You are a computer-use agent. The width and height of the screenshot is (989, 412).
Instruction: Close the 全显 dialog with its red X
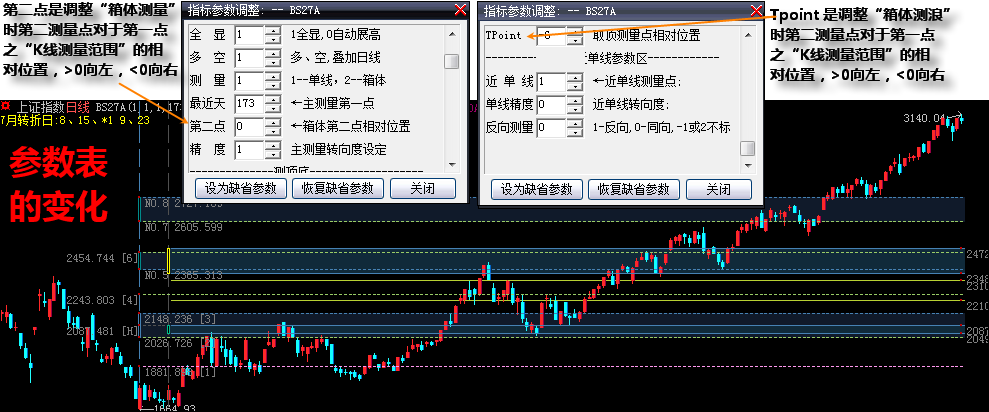click(x=461, y=9)
